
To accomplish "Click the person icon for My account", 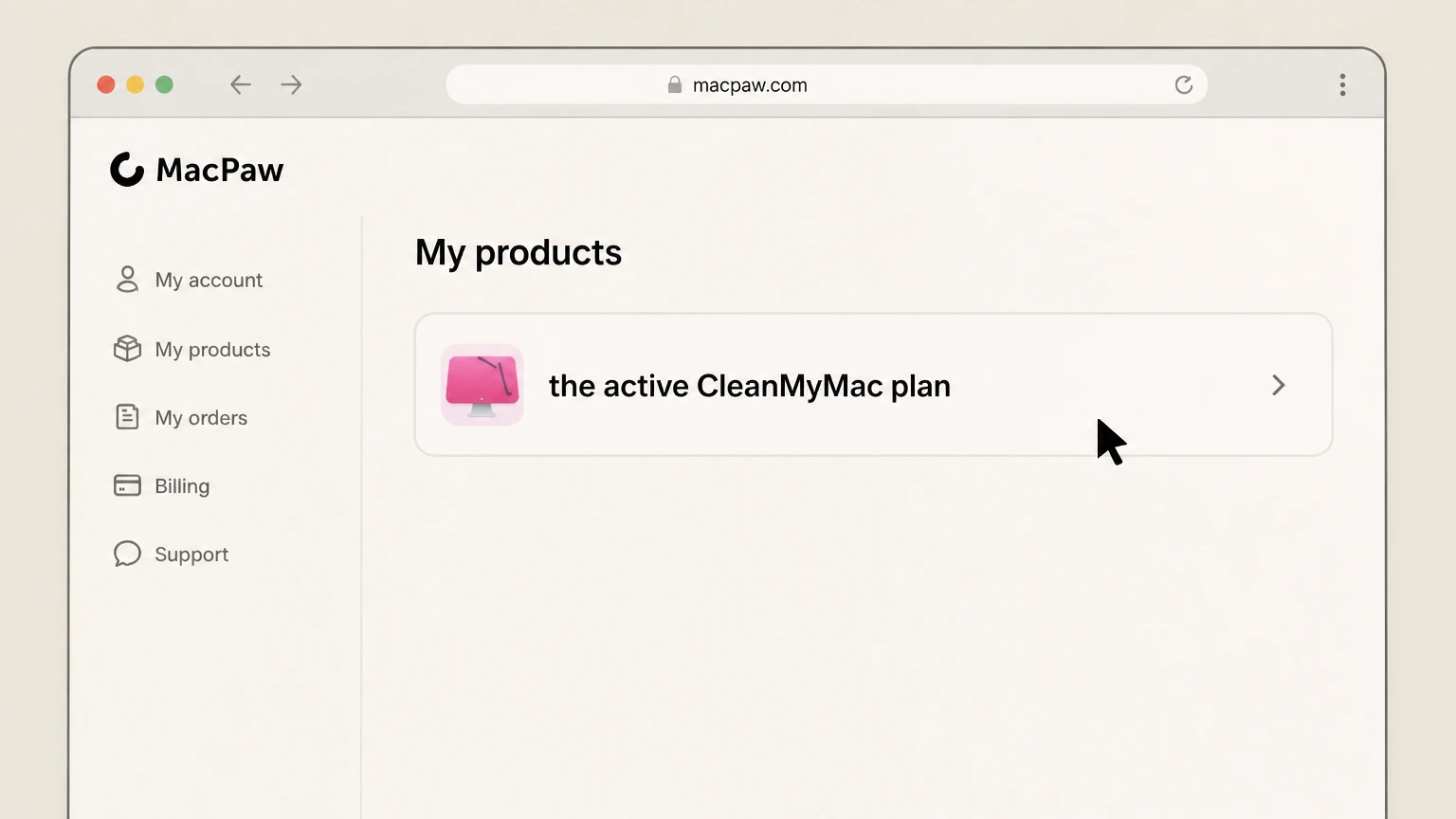I will pos(127,280).
